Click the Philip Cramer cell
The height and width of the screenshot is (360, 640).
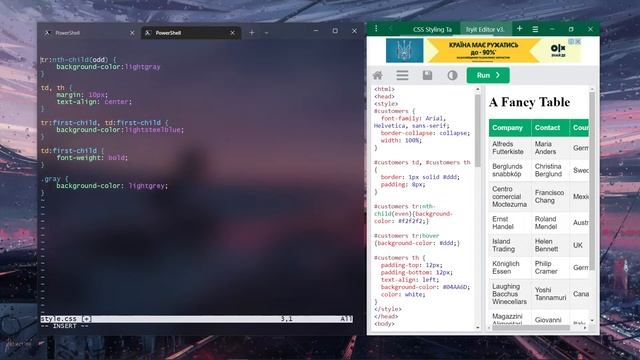pos(550,267)
